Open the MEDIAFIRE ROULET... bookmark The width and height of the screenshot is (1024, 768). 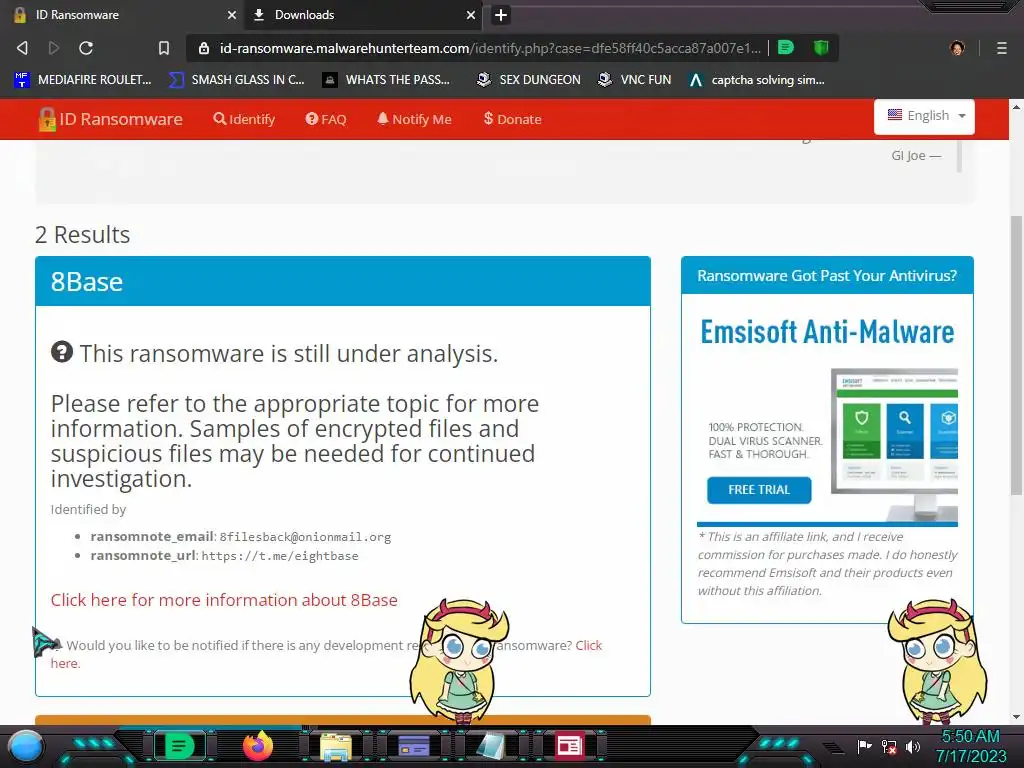(x=83, y=80)
